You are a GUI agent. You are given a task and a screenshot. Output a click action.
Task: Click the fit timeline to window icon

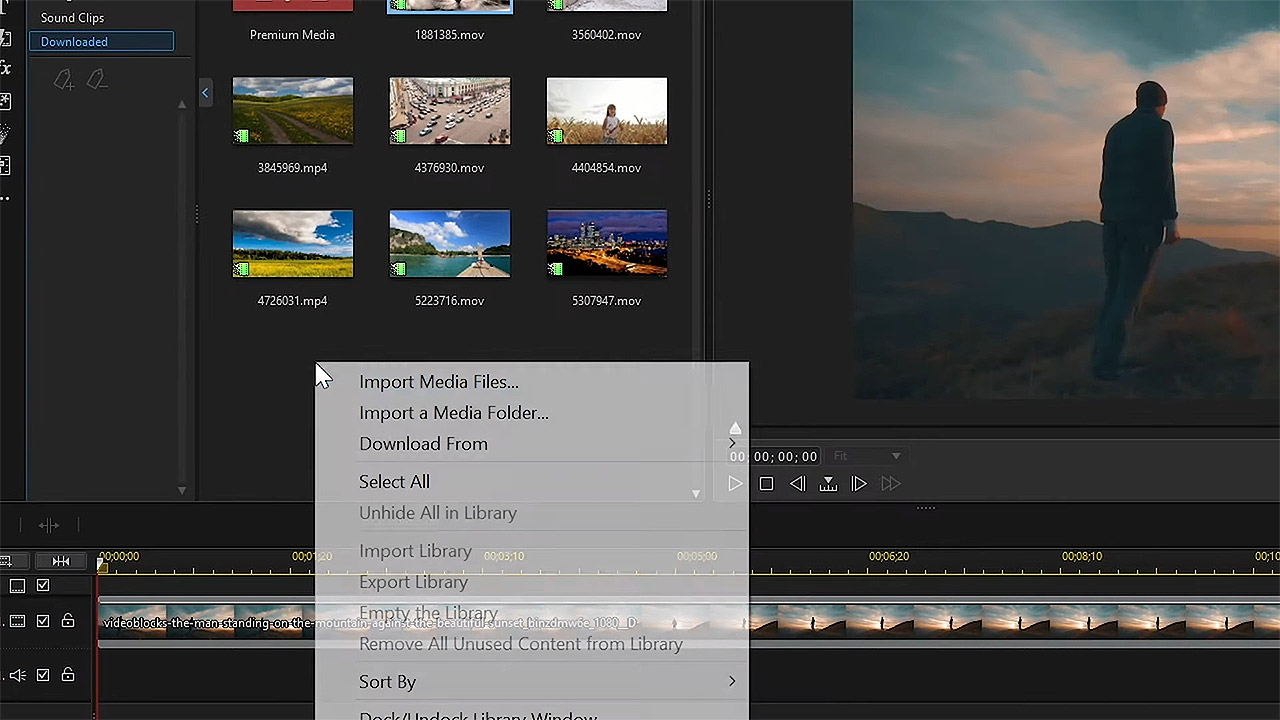click(x=60, y=561)
